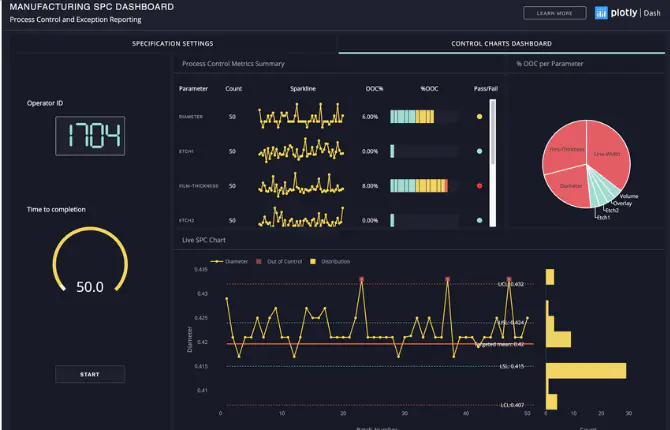Viewport: 670px width, 430px height.
Task: Click the Diameter yellow pass/fail indicator
Action: [x=480, y=117]
